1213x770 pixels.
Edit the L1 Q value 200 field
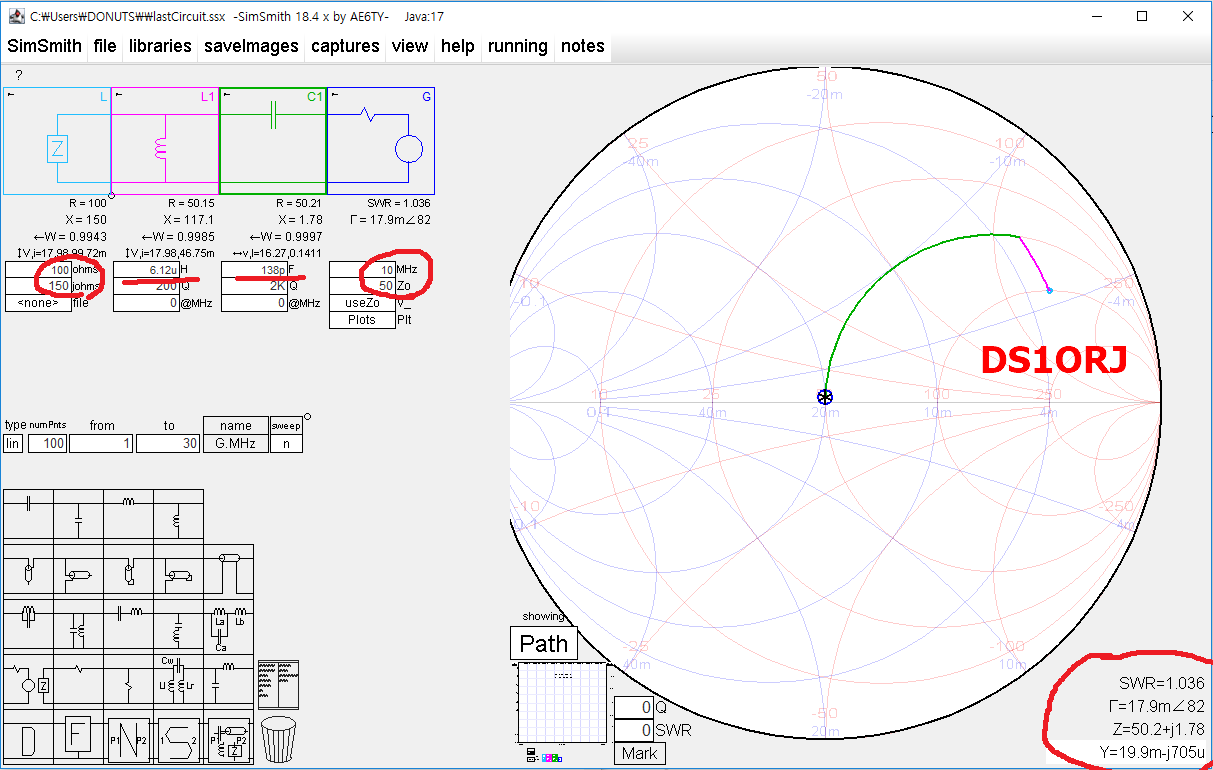point(146,287)
